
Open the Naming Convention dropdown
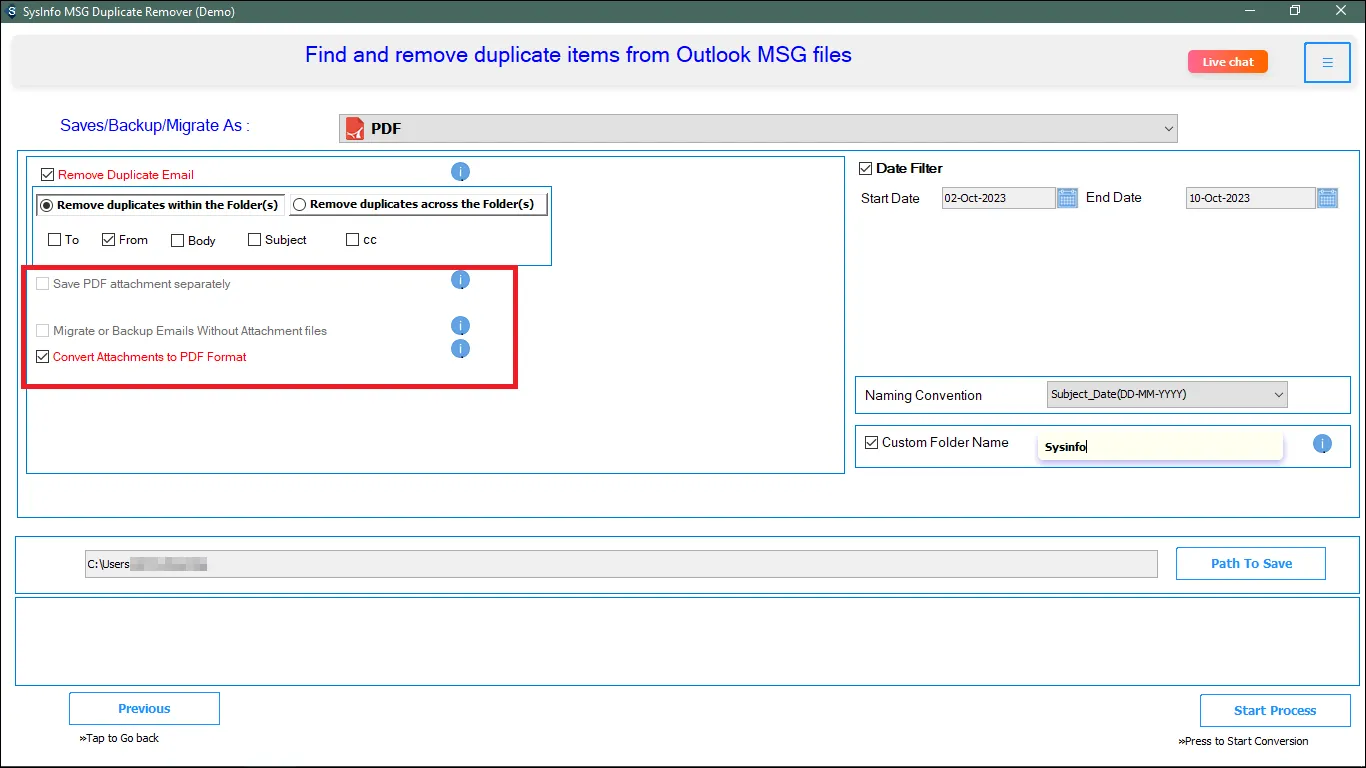click(x=1277, y=395)
